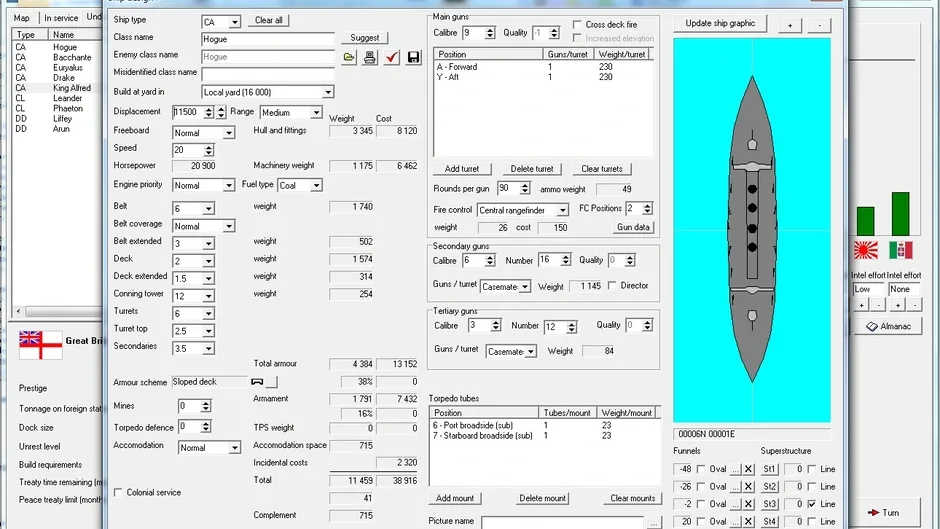Increase the mines count spinner
The width and height of the screenshot is (940, 529).
(x=206, y=403)
